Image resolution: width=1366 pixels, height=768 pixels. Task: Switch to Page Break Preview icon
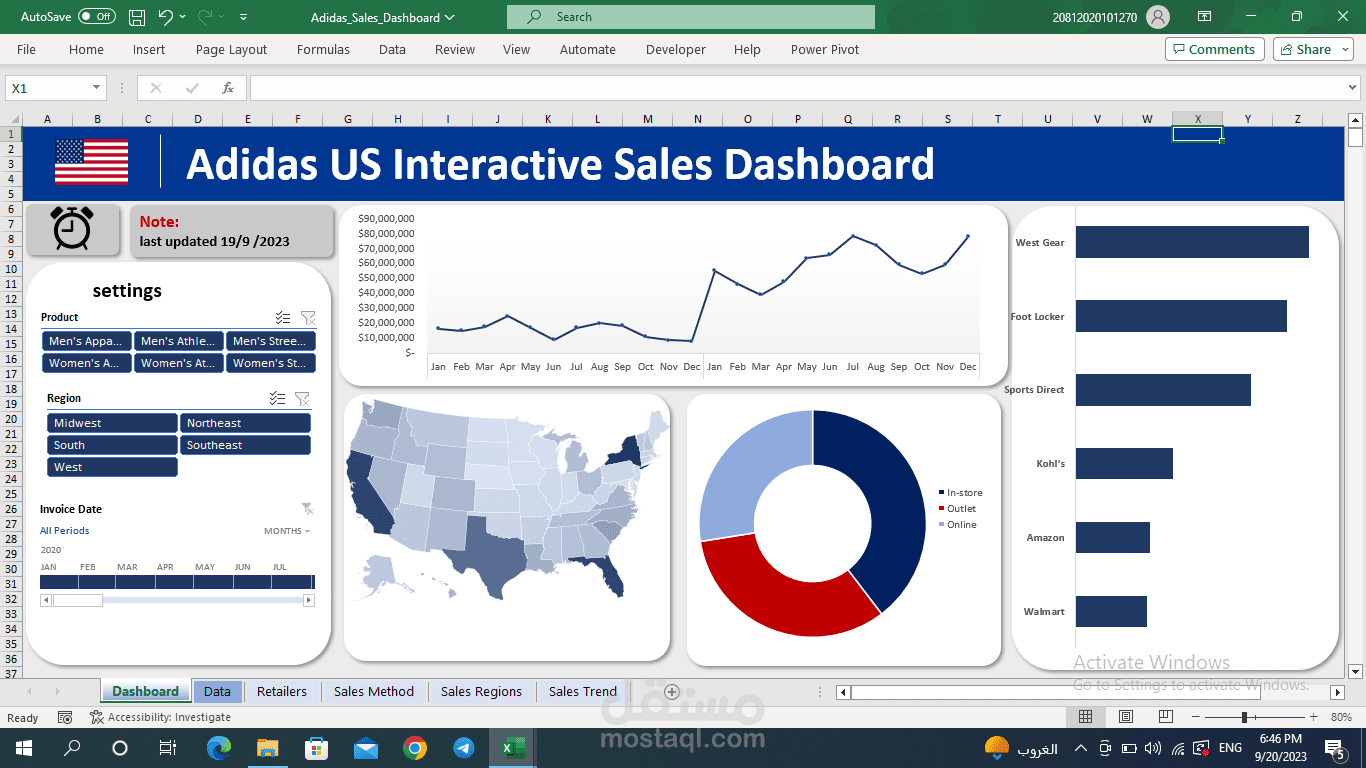click(1165, 717)
